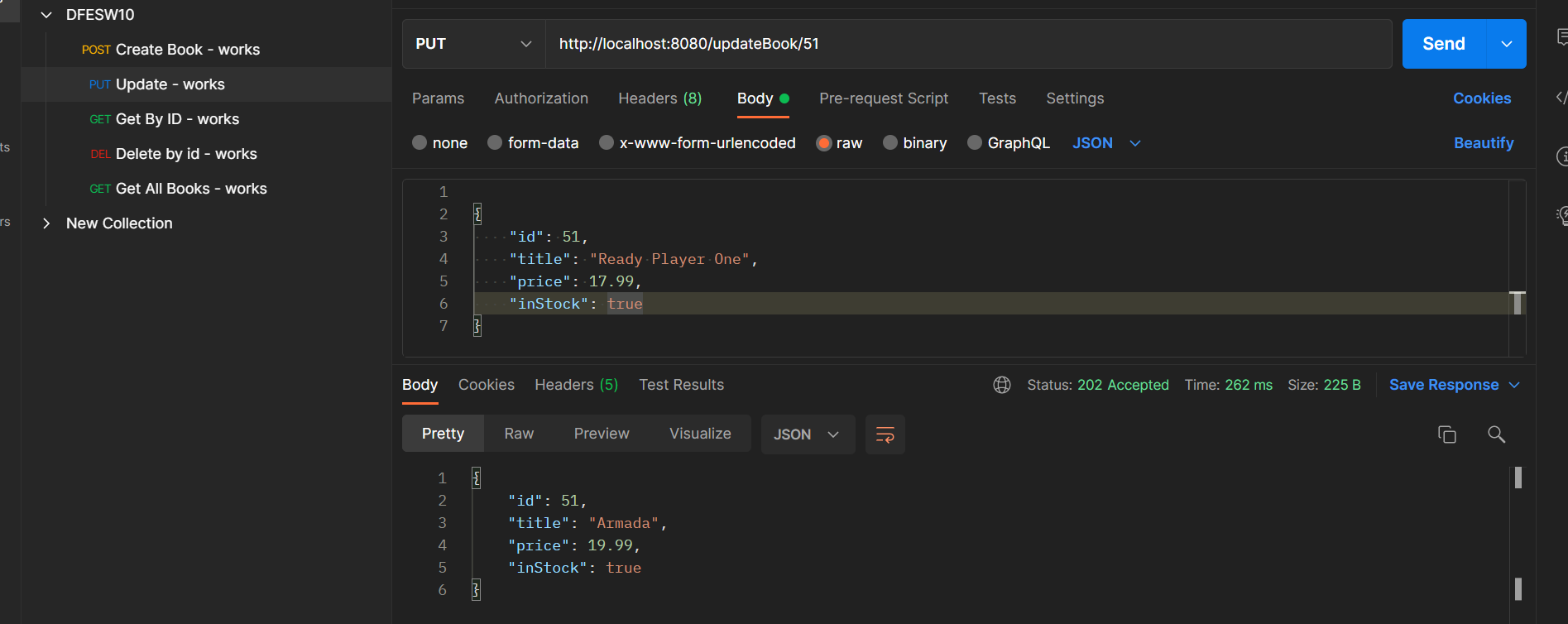Click the 17.99 price in the request body
1568x624 pixels.
tap(611, 281)
